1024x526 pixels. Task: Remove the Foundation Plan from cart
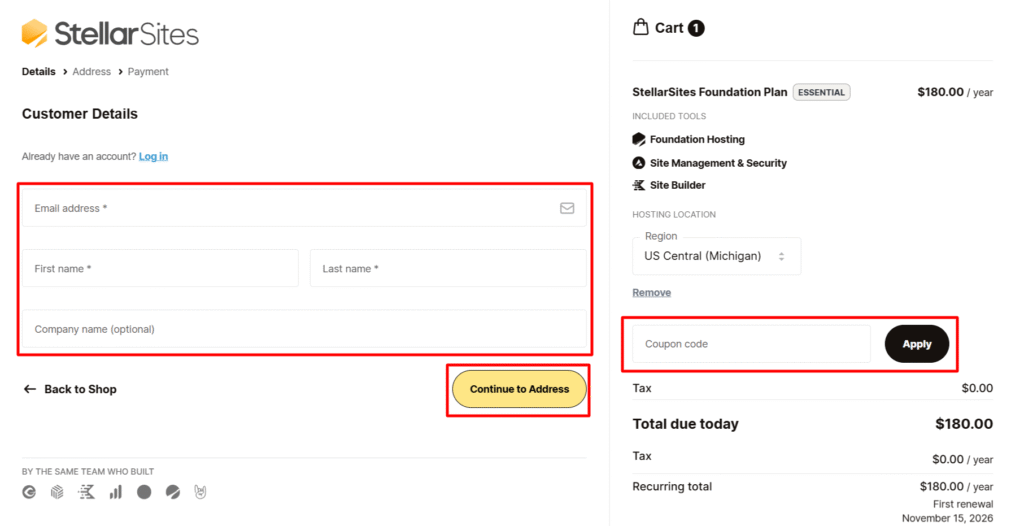pos(651,293)
